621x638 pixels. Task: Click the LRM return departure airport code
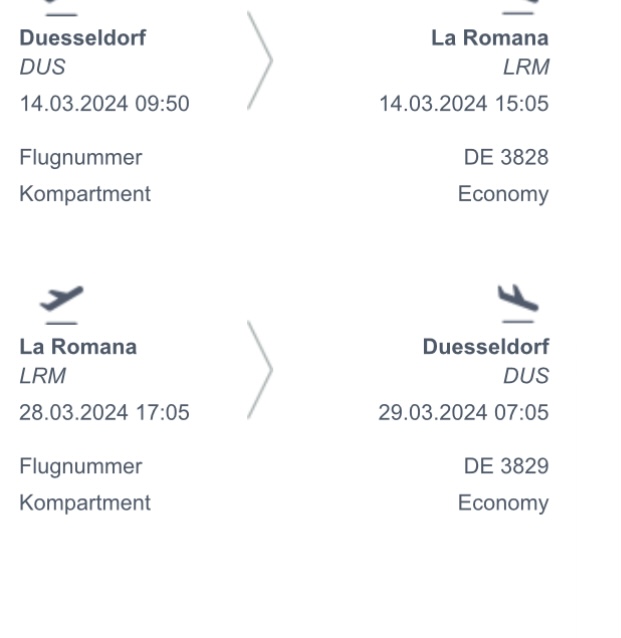(42, 376)
